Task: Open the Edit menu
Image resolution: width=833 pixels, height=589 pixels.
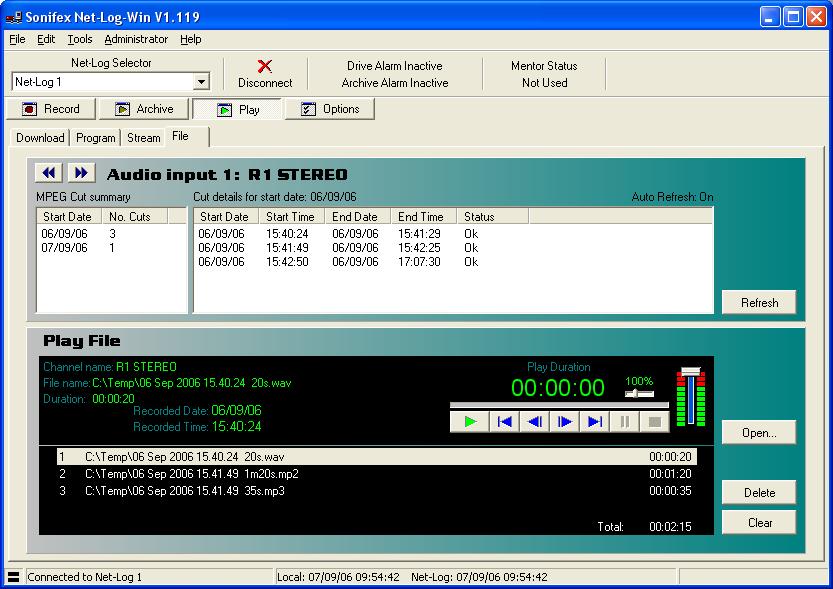Action: [46, 39]
